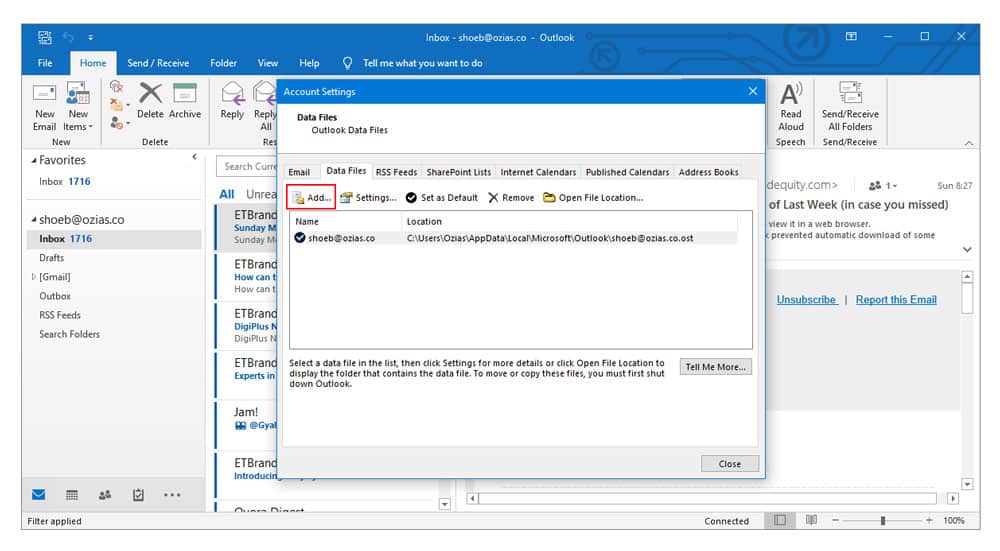Screen dimensions: 1000x551
Task: Open the Help ribbon tab
Action: pyautogui.click(x=309, y=63)
